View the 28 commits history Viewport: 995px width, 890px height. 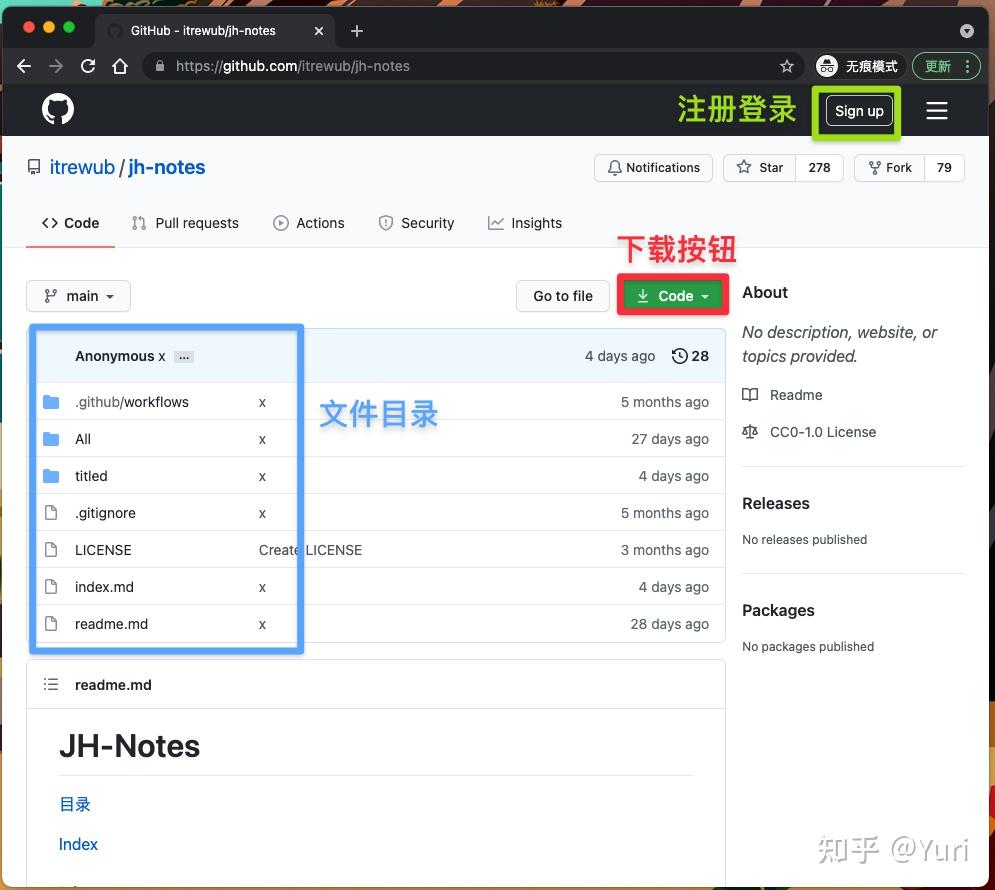[690, 357]
